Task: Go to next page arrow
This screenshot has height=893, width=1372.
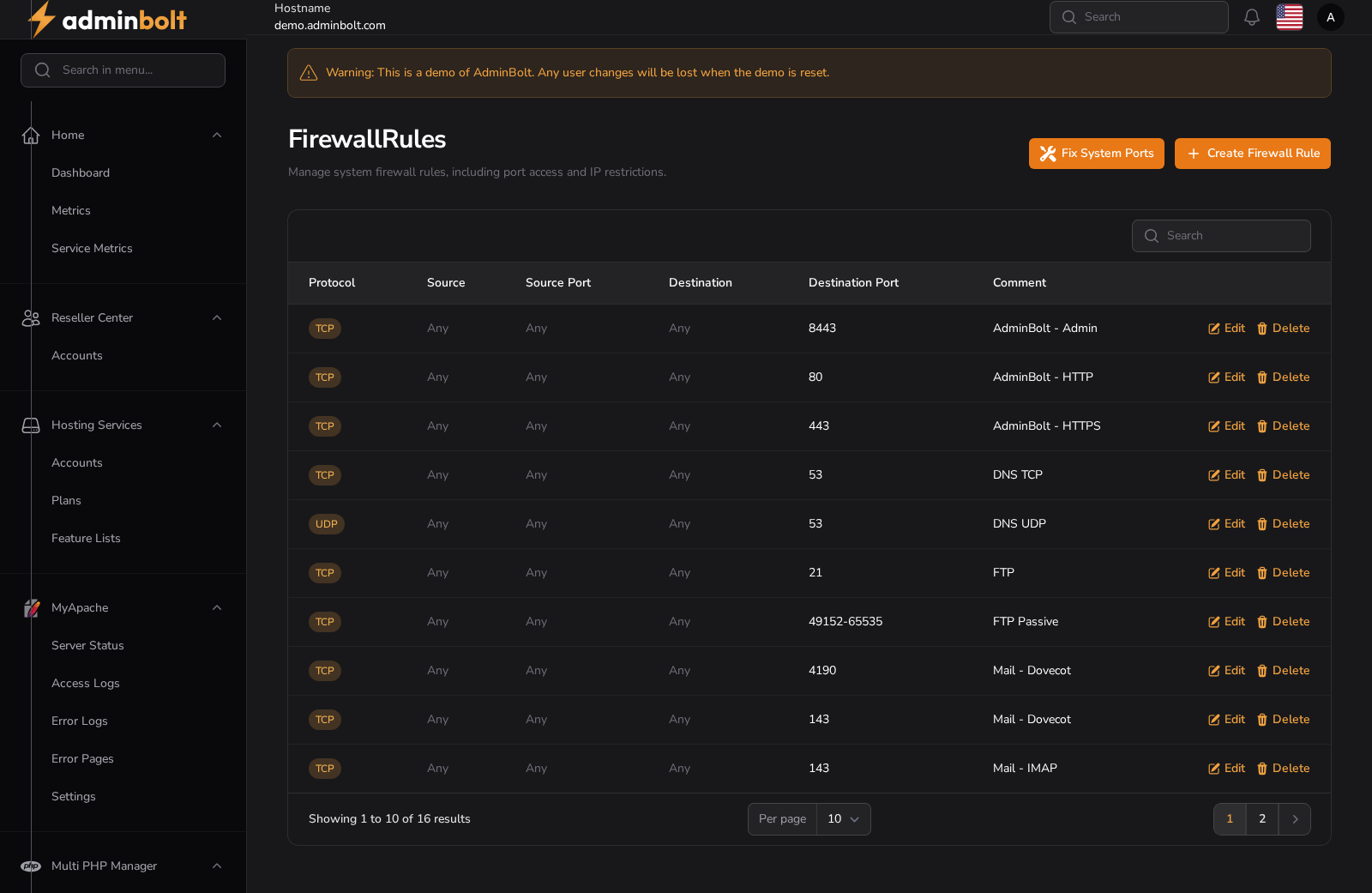Action: (x=1295, y=819)
